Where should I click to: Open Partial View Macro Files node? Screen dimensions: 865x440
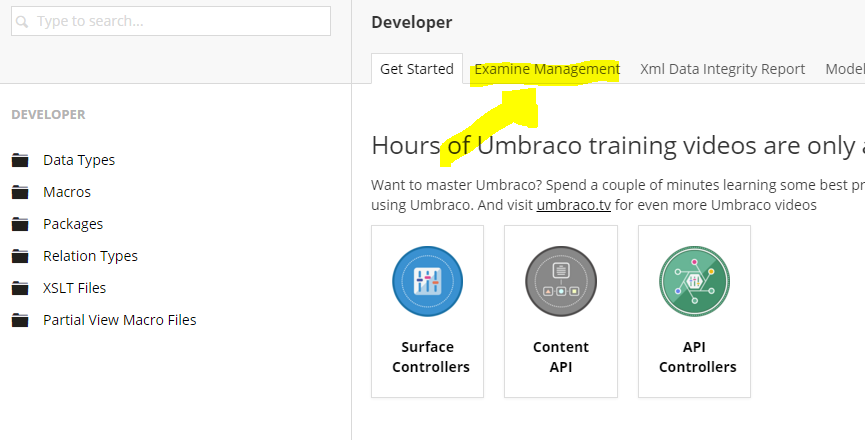(x=120, y=320)
